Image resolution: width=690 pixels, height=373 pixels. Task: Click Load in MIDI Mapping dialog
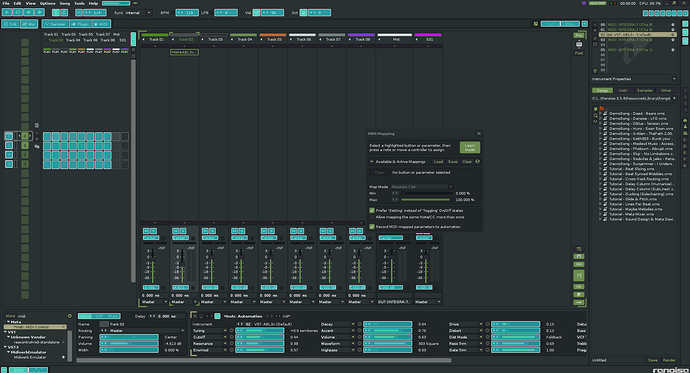click(x=438, y=162)
